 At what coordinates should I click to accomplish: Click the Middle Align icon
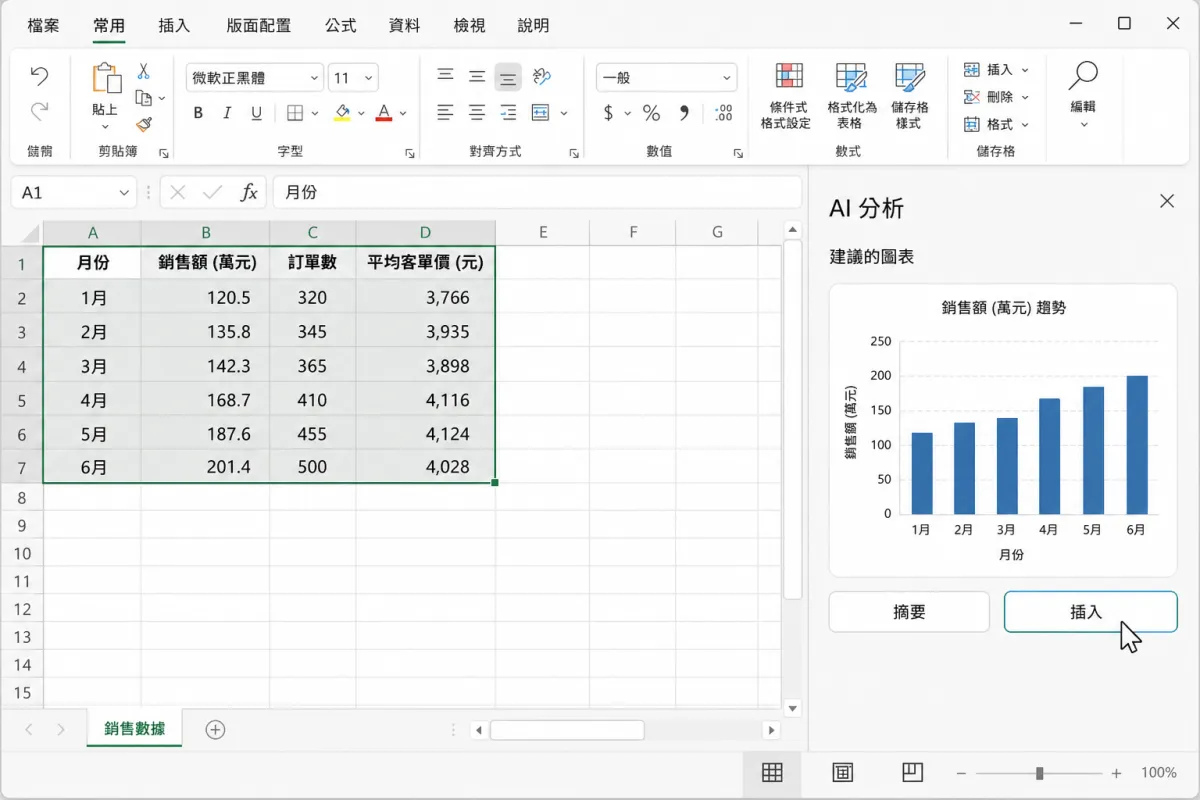477,77
